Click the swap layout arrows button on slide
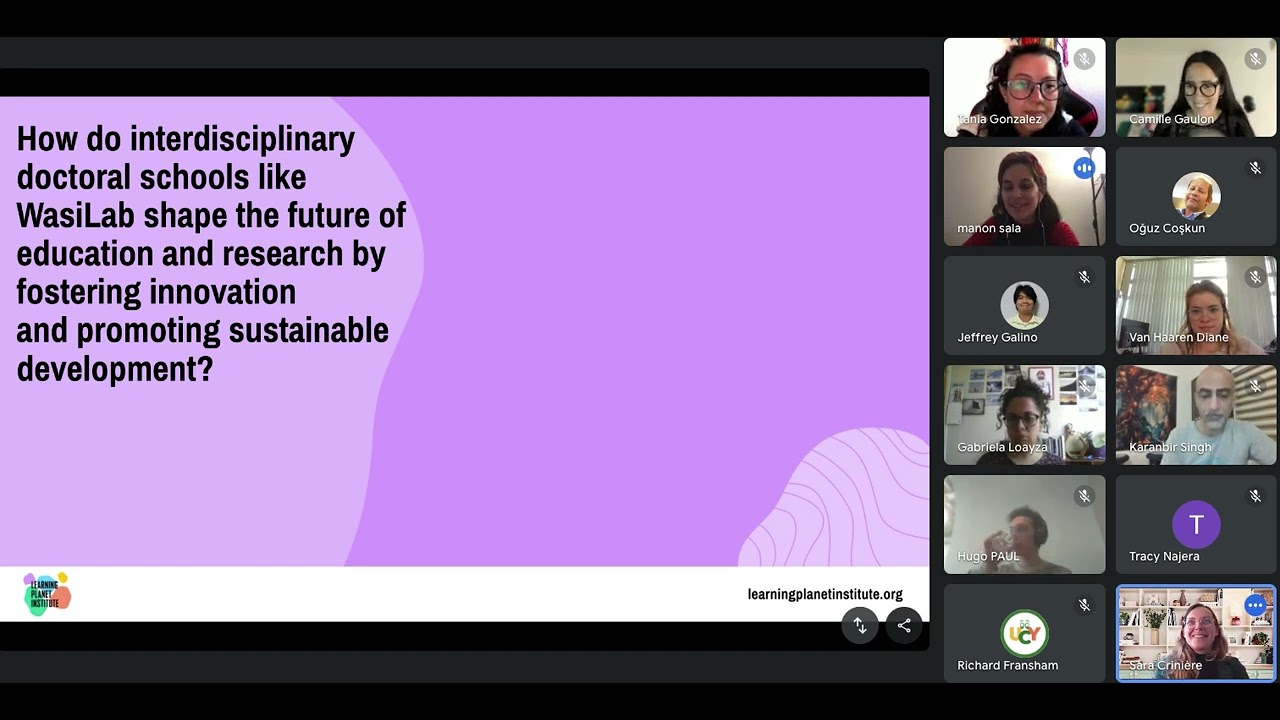The image size is (1280, 720). (x=860, y=626)
